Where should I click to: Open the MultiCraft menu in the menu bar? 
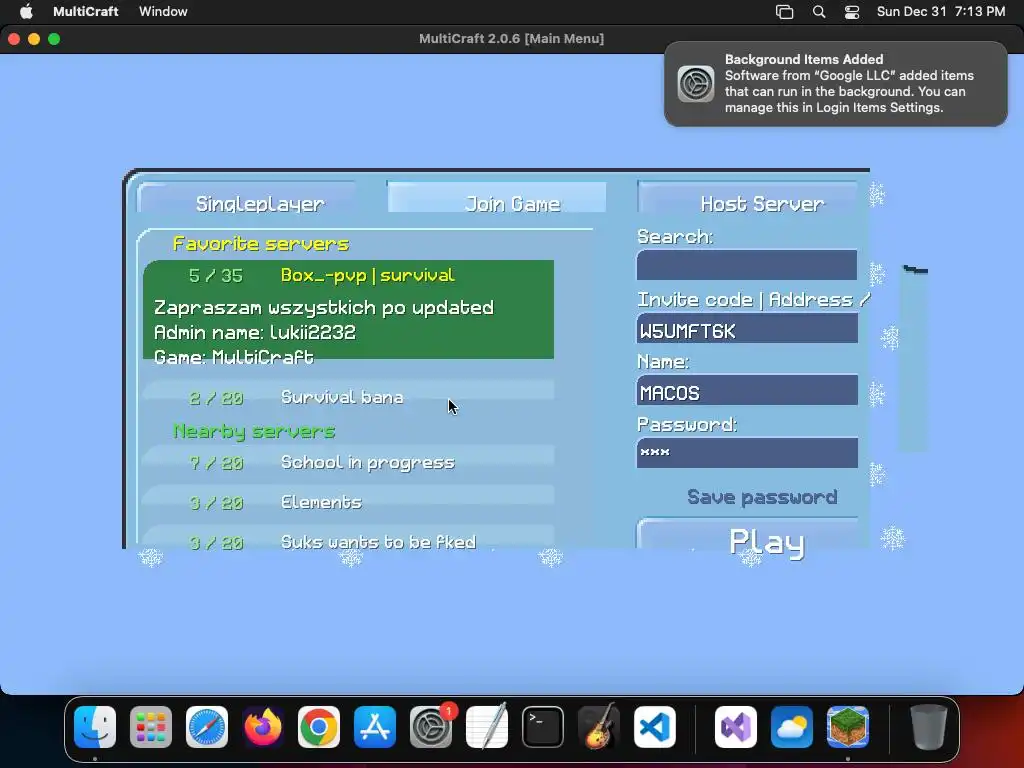click(x=86, y=11)
